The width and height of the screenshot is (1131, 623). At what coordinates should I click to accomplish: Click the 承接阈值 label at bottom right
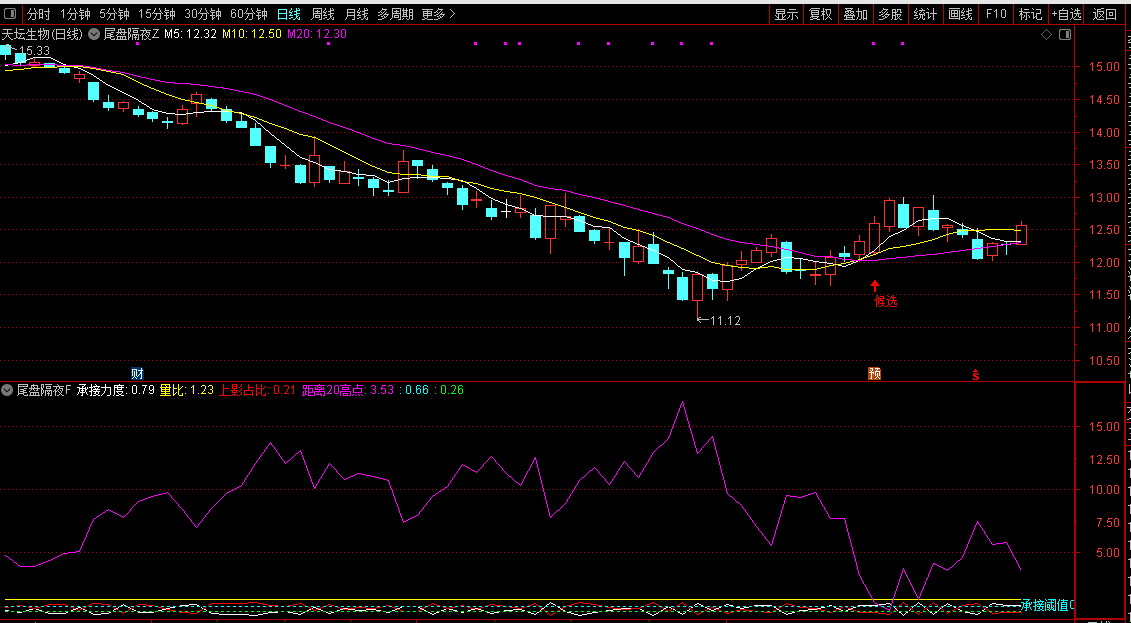[1047, 605]
